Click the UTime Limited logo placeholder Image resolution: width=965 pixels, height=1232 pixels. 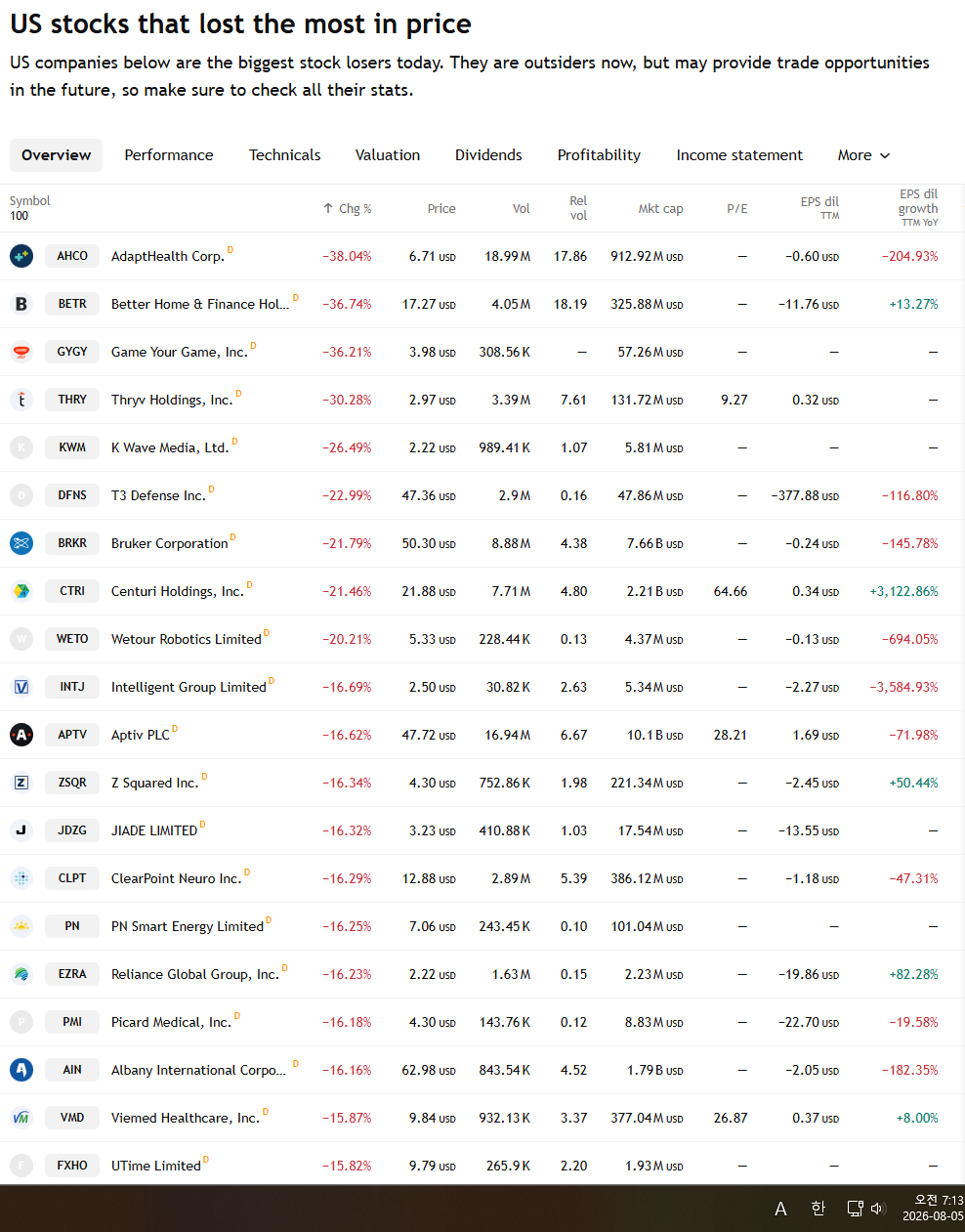click(x=21, y=1166)
